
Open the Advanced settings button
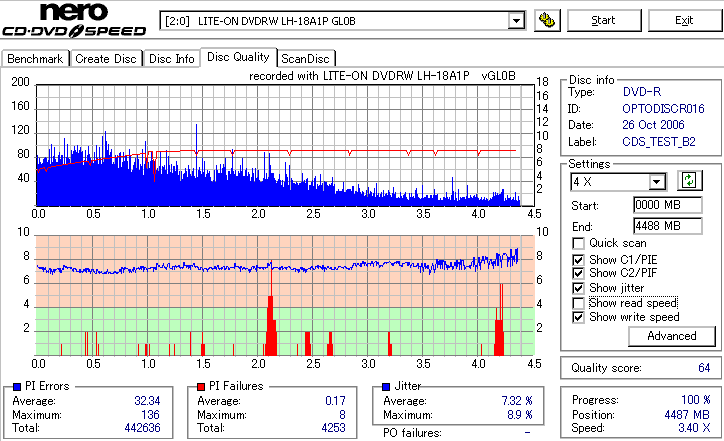[x=672, y=336]
